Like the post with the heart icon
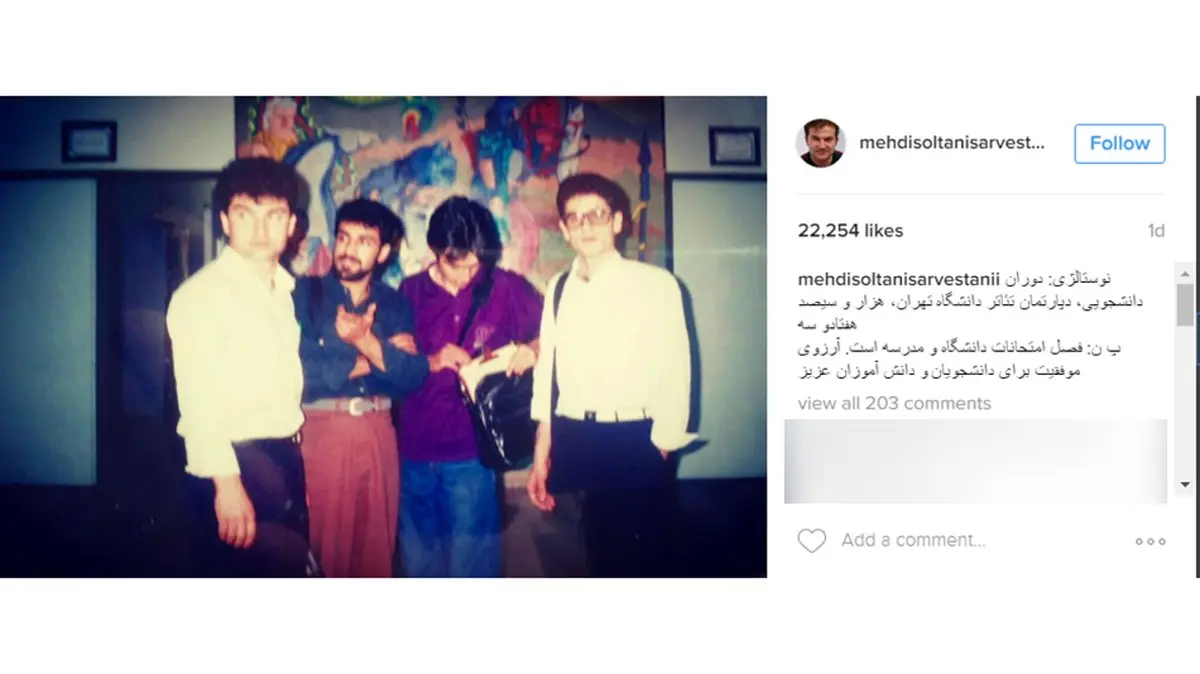This screenshot has height=674, width=1200. 812,541
